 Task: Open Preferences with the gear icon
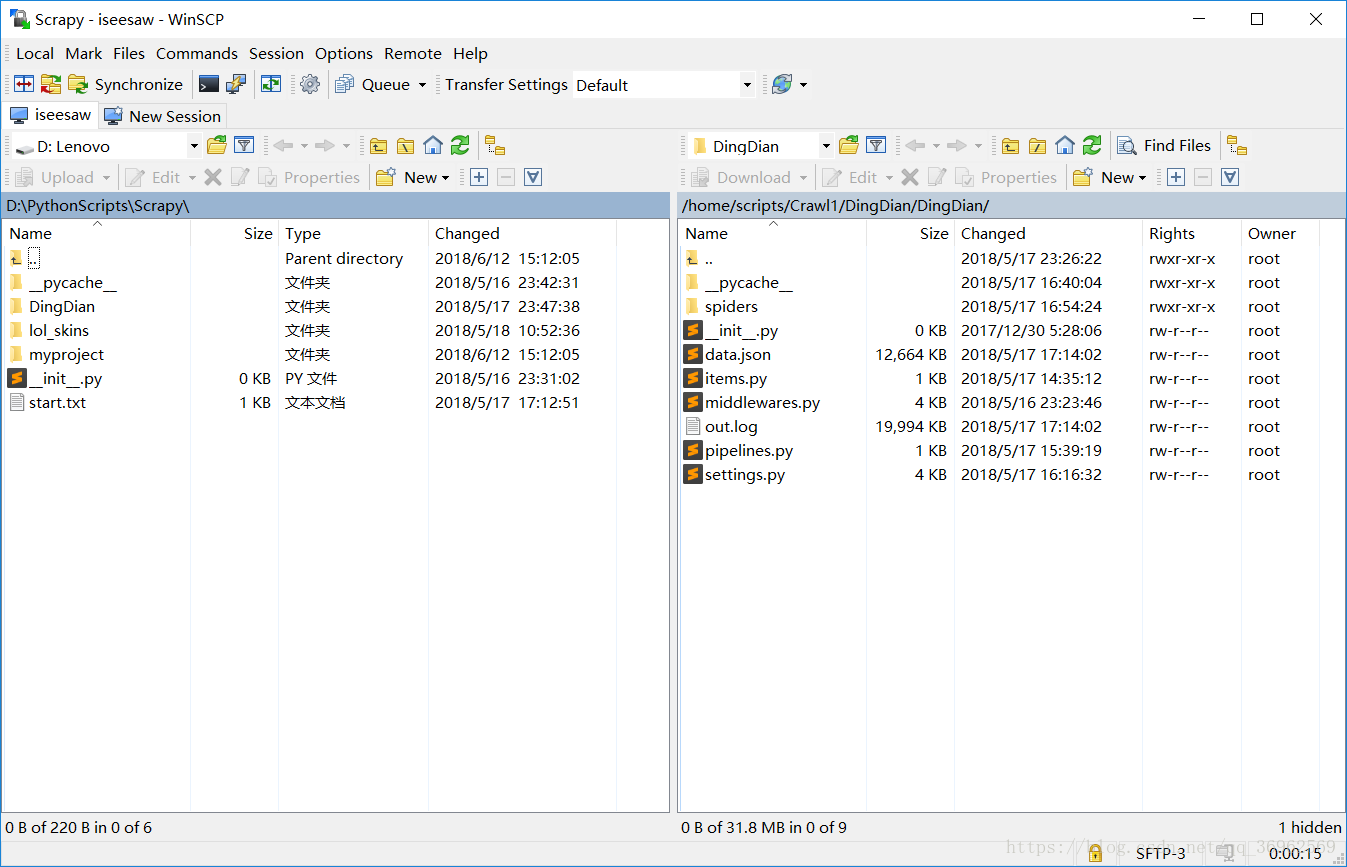tap(310, 85)
